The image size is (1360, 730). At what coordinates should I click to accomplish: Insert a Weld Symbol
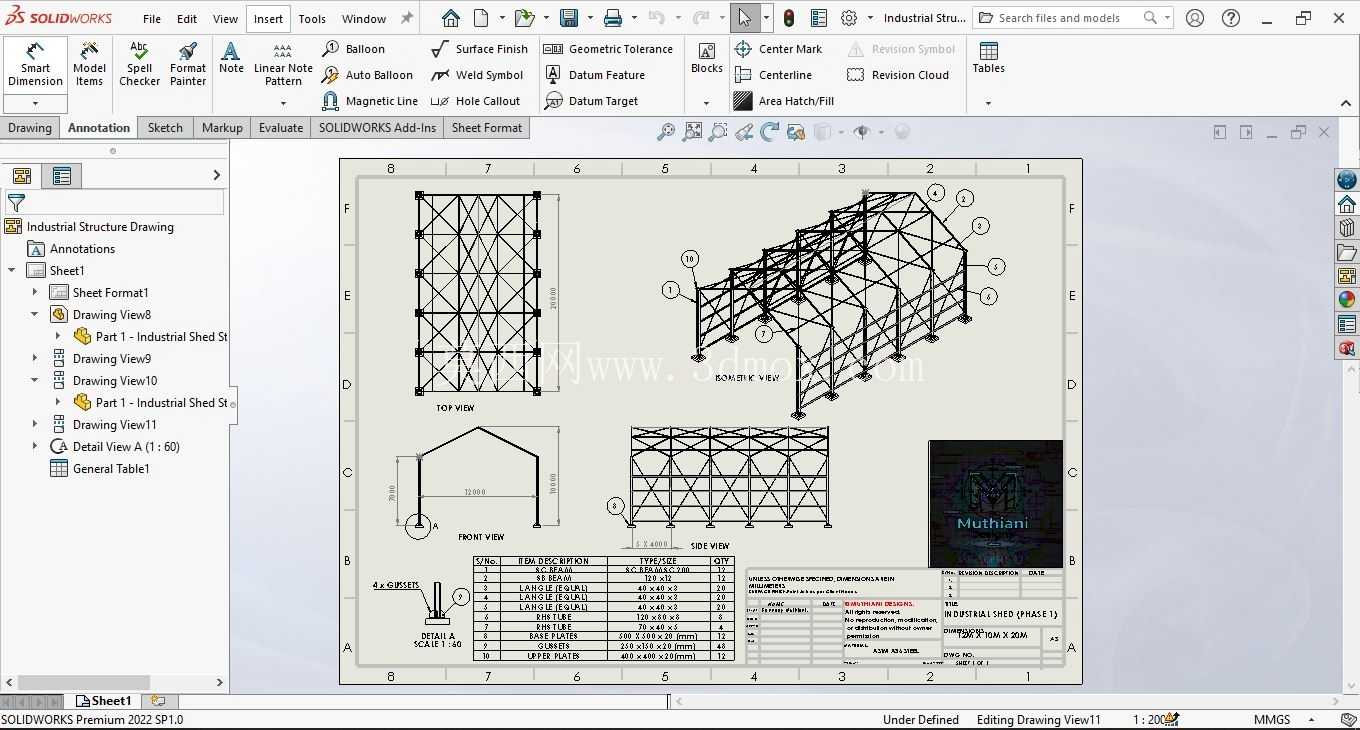[477, 75]
